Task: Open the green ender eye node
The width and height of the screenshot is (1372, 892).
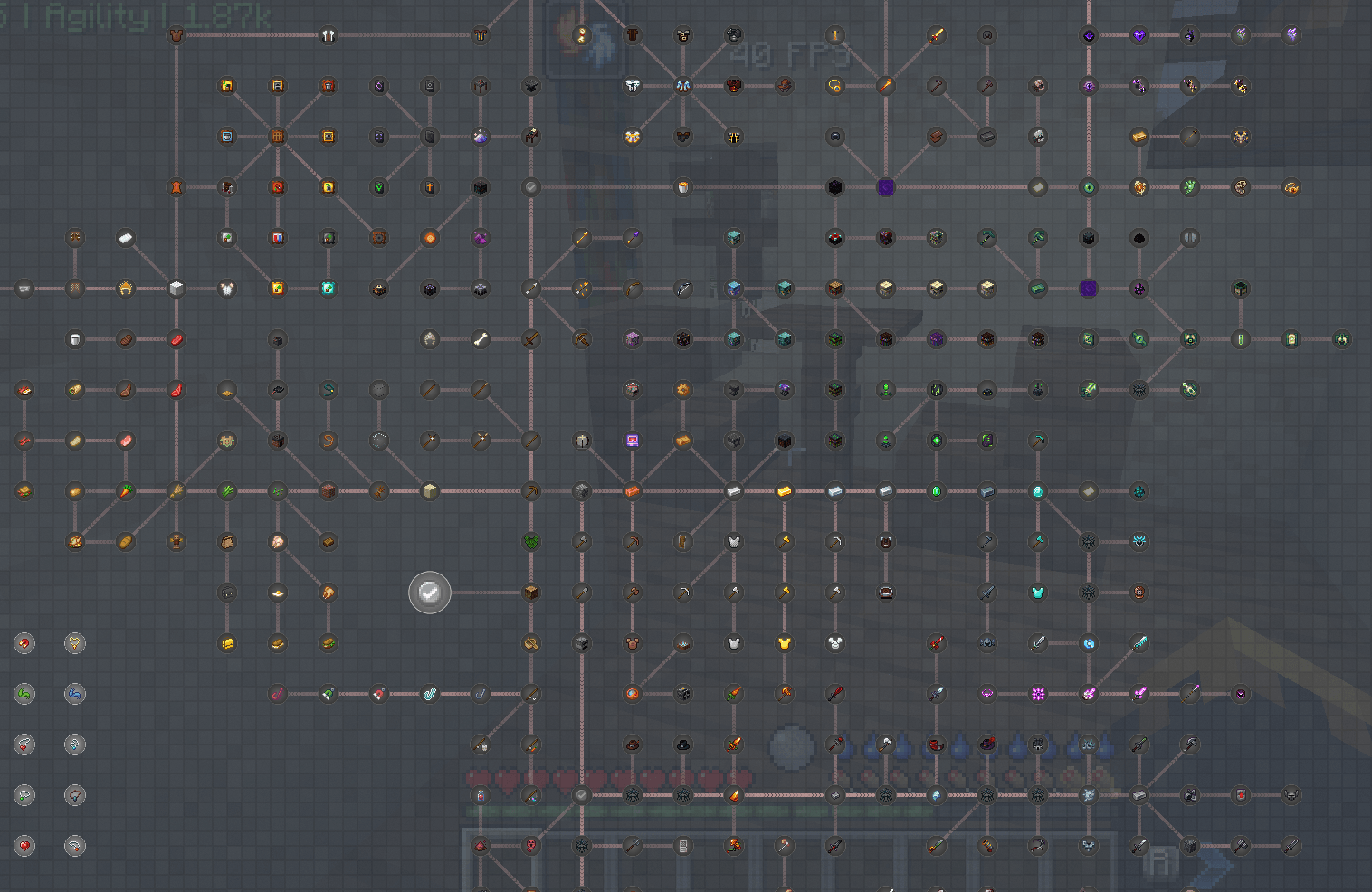Action: 1089,187
